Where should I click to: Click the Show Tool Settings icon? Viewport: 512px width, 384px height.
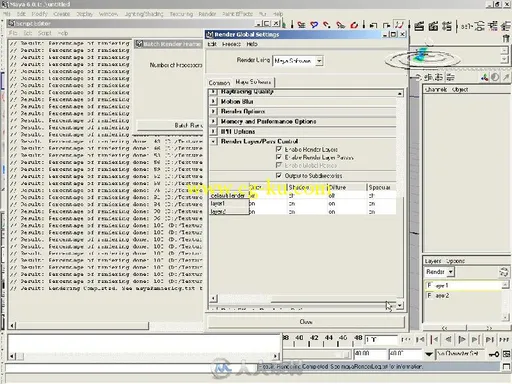tap(493, 26)
